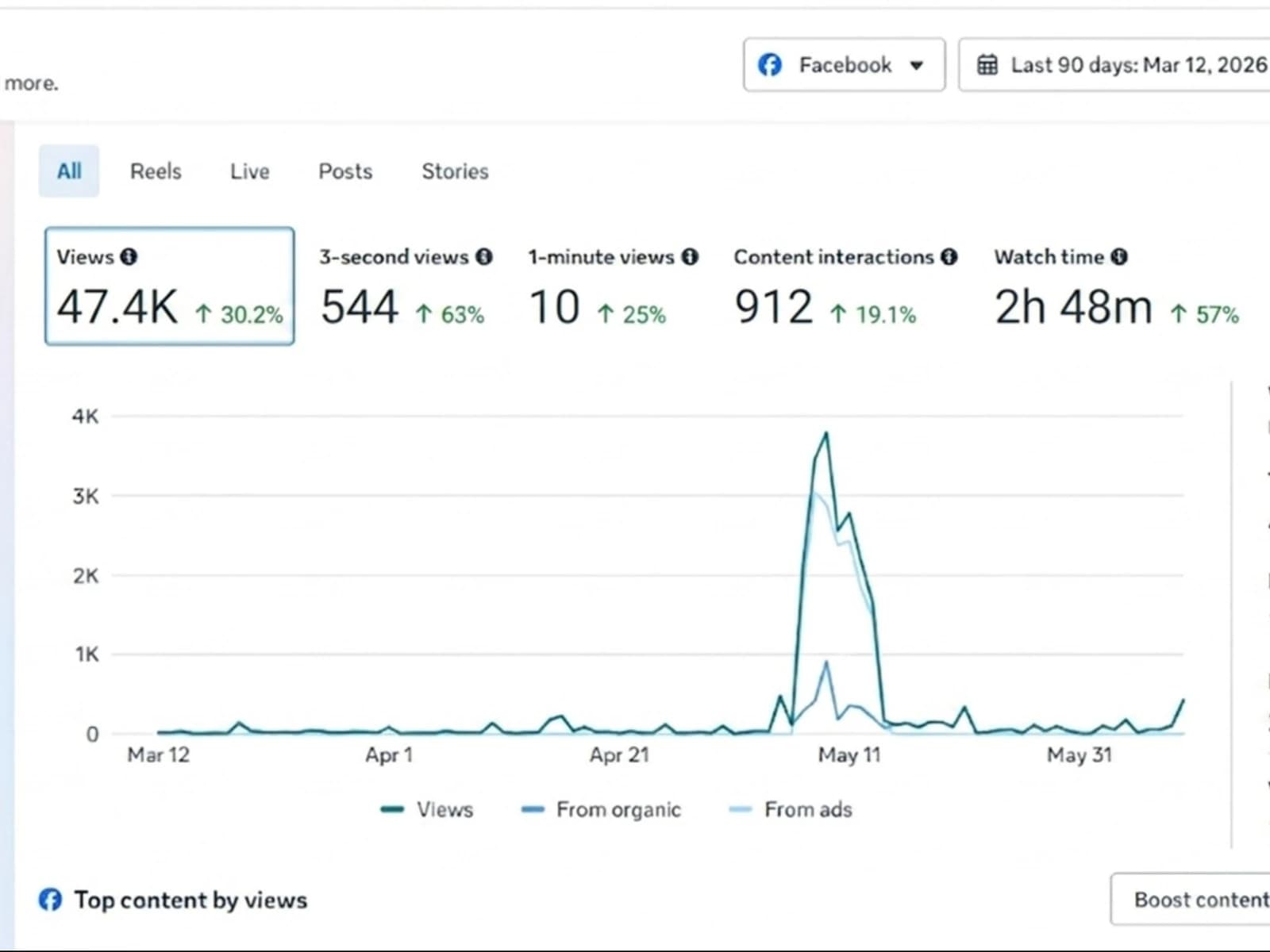Click the 30.2% views increase indicator

pyautogui.click(x=239, y=315)
